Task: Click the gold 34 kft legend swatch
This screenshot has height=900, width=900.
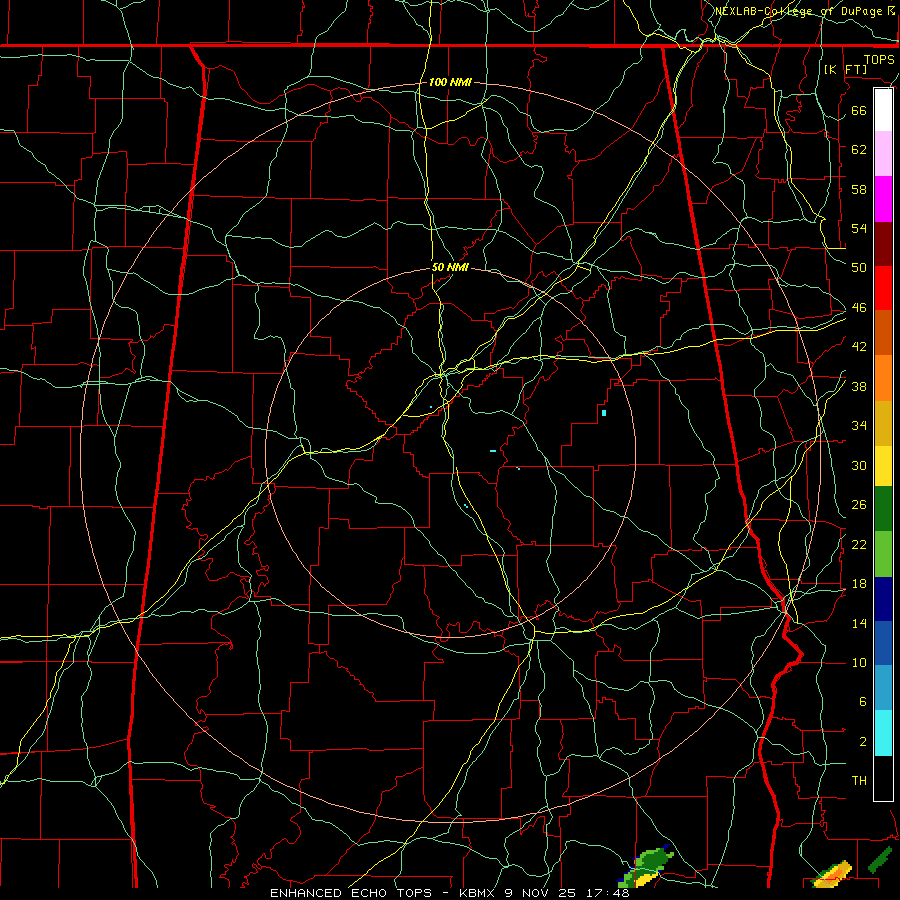Action: tap(883, 423)
